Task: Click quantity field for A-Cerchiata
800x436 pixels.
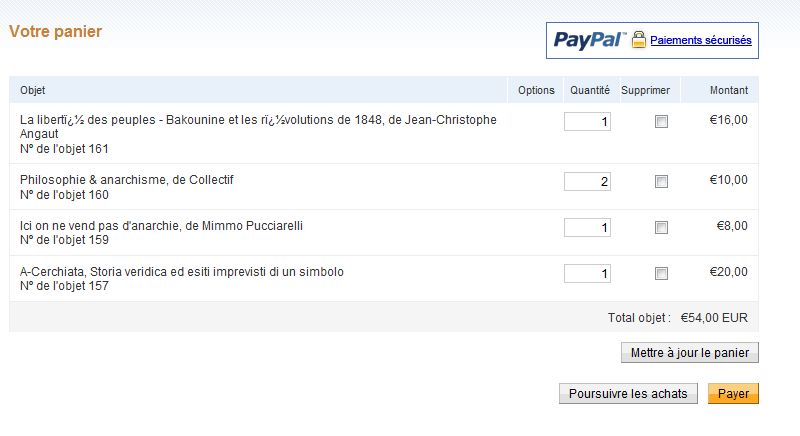Action: [587, 273]
